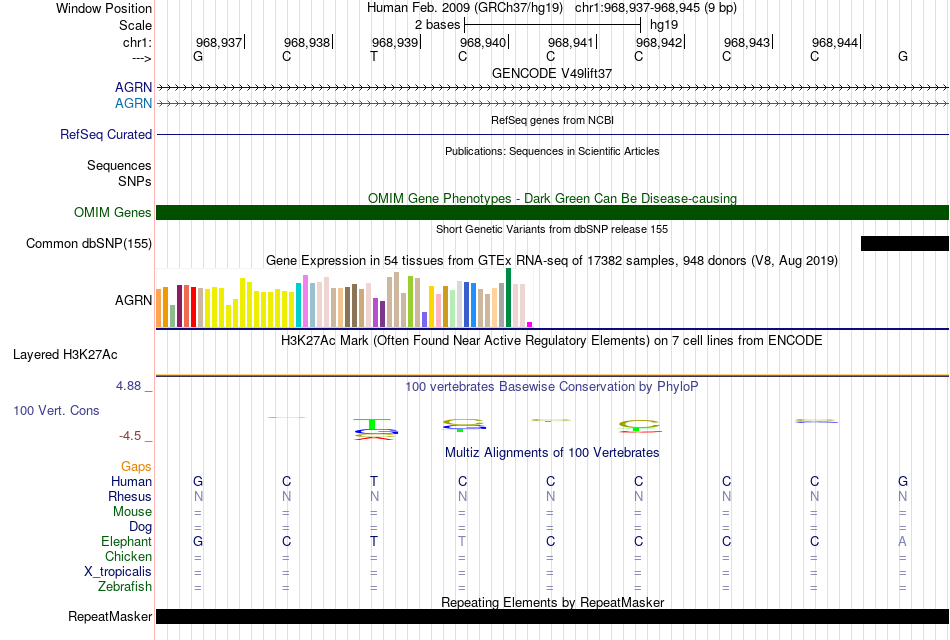Click the Zebrafish species label
The height and width of the screenshot is (640, 950).
(125, 587)
